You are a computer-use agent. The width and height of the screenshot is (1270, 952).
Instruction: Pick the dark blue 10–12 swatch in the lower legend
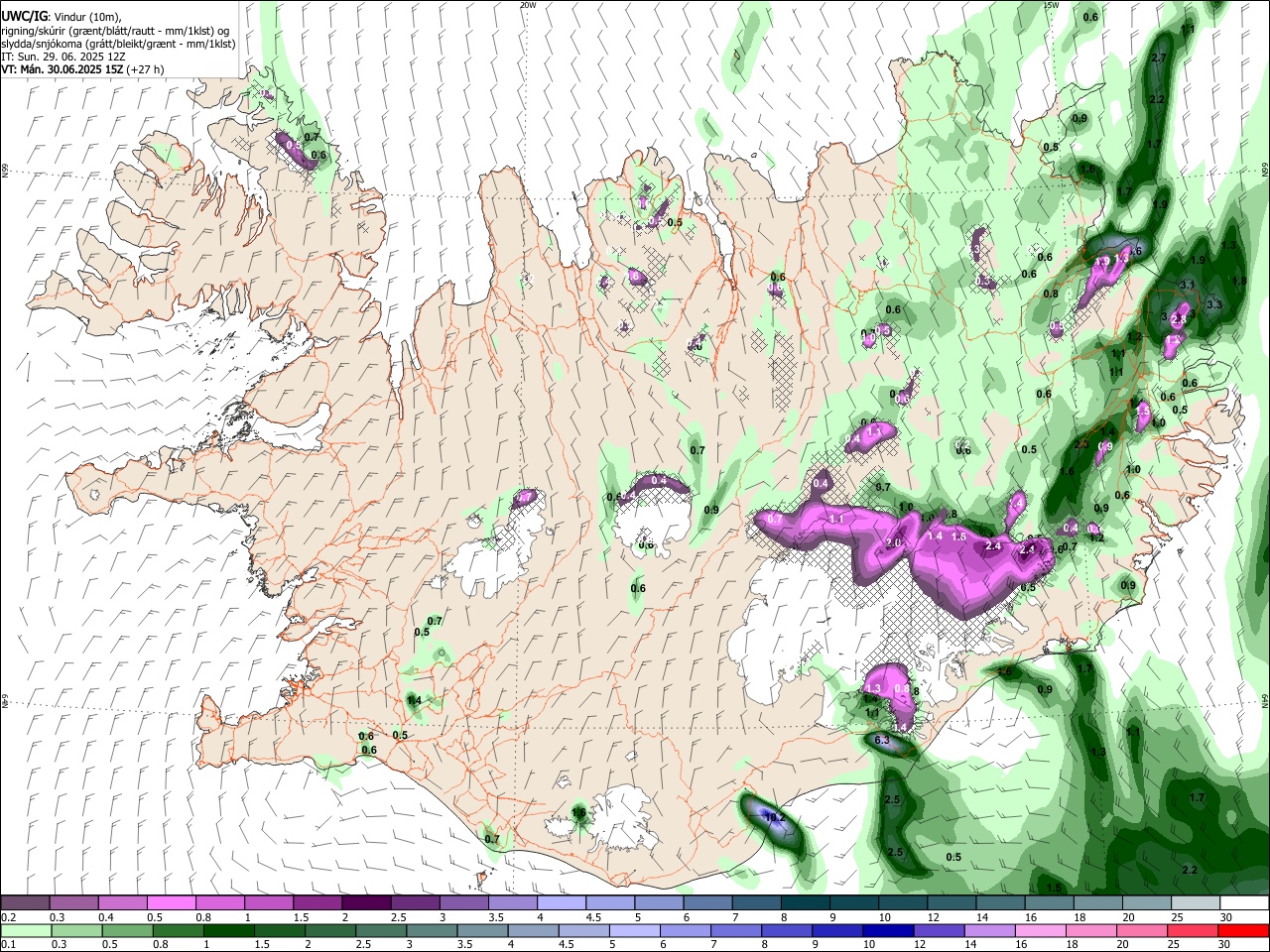[887, 930]
